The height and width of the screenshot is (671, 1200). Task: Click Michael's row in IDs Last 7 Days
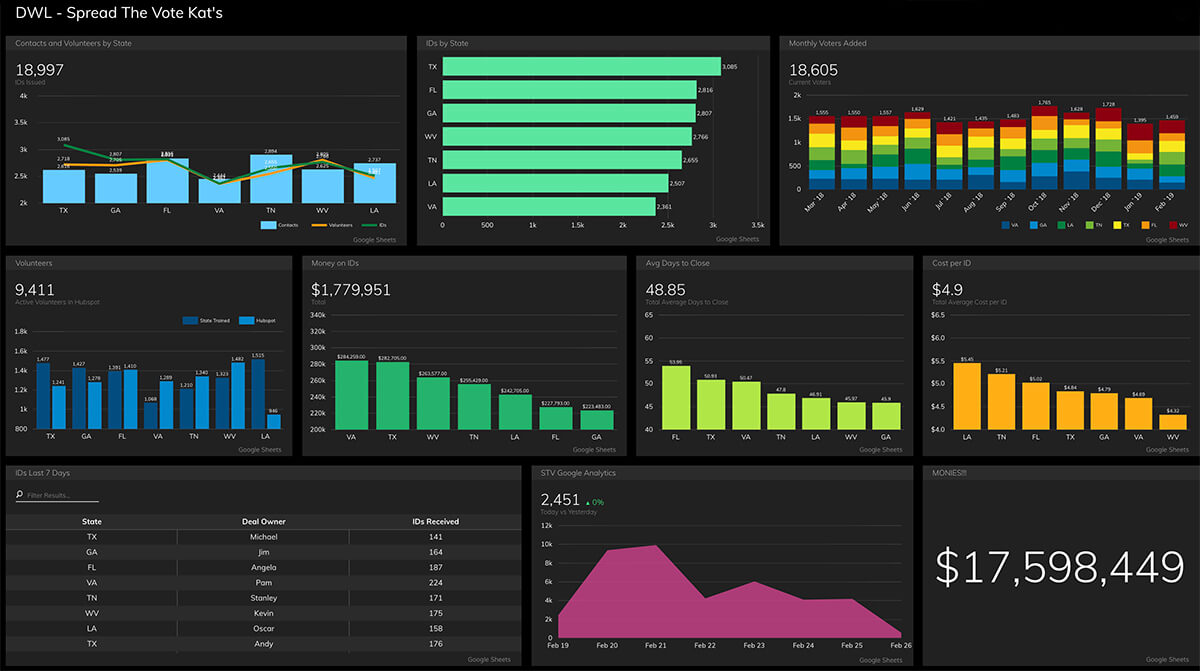tap(263, 536)
